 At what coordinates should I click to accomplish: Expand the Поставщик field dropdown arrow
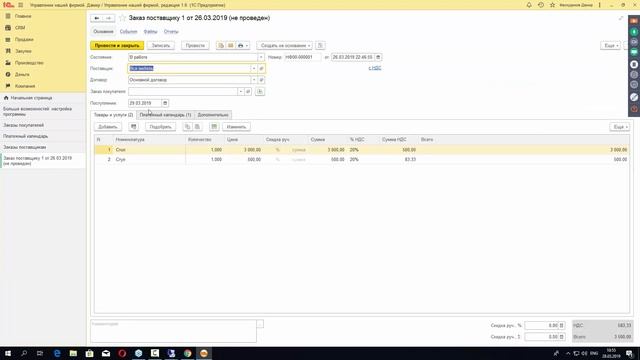click(254, 69)
